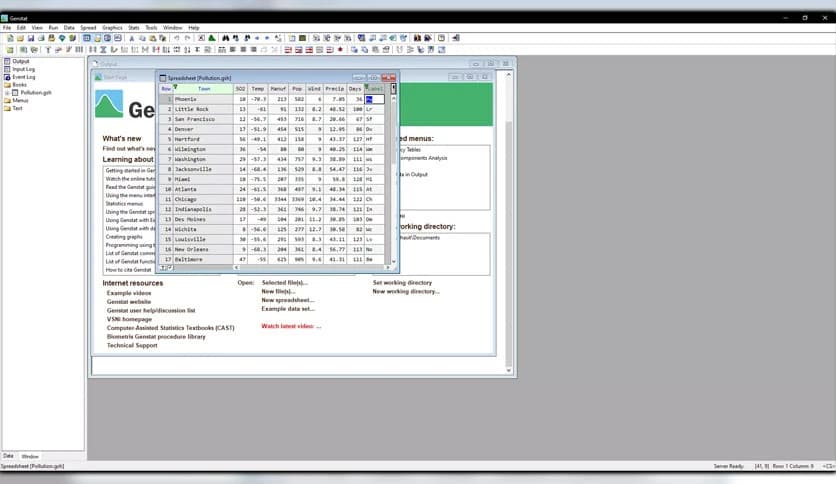Viewport: 836px width, 484px height.
Task: Click the Input Log item in sidebar
Action: [23, 69]
